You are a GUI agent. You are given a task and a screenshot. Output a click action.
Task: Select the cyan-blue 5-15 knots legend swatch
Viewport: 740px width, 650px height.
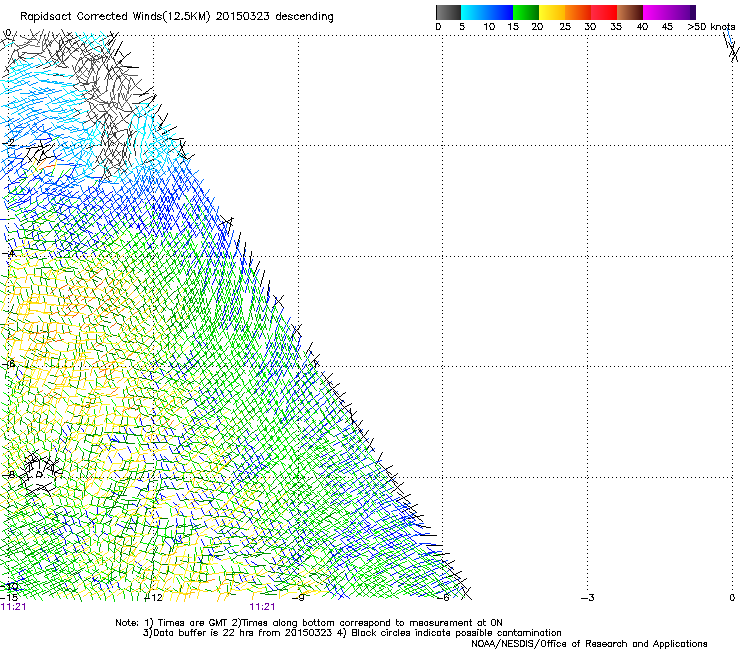pos(487,12)
